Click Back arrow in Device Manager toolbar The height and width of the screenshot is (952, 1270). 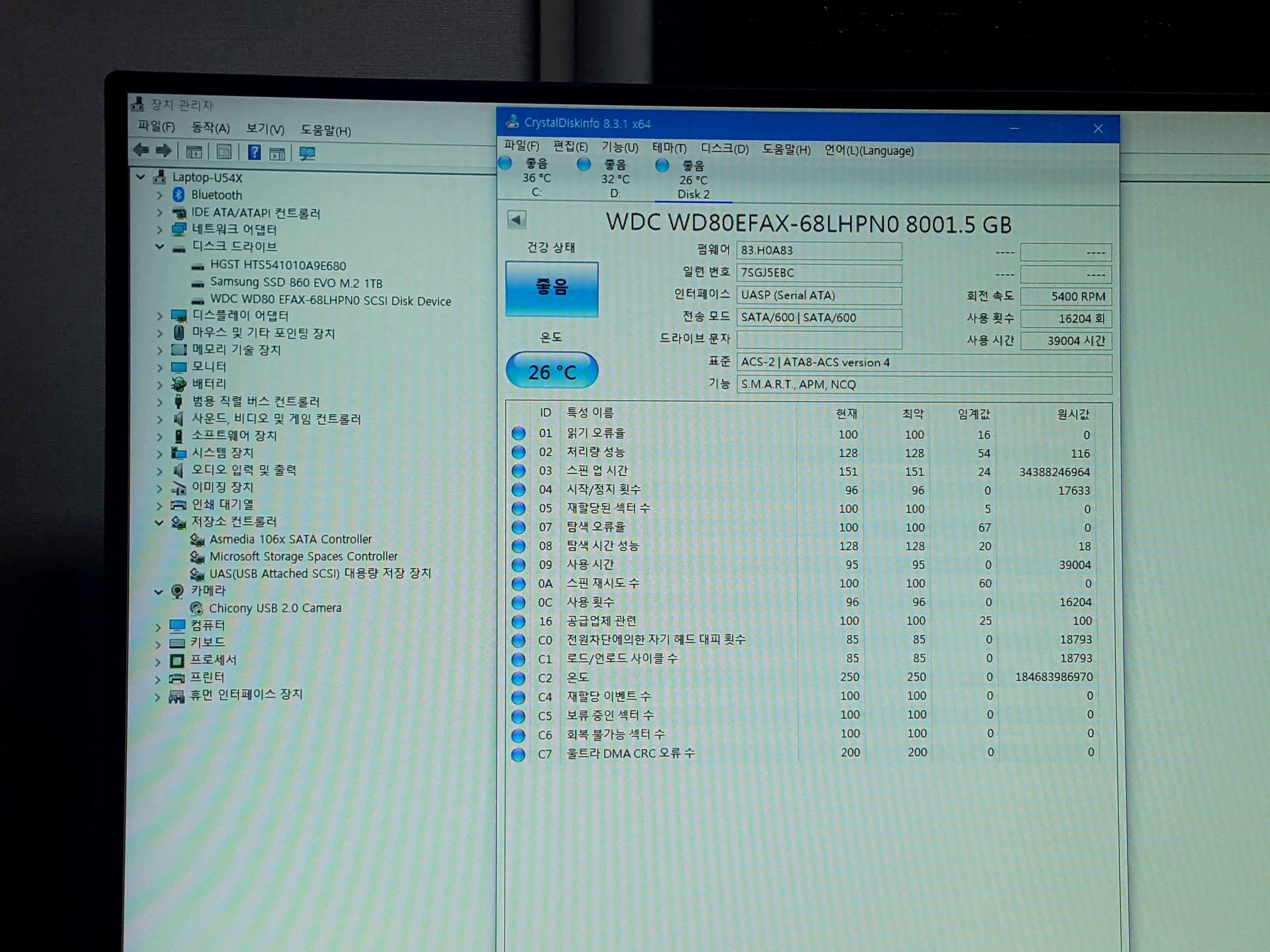[x=141, y=150]
